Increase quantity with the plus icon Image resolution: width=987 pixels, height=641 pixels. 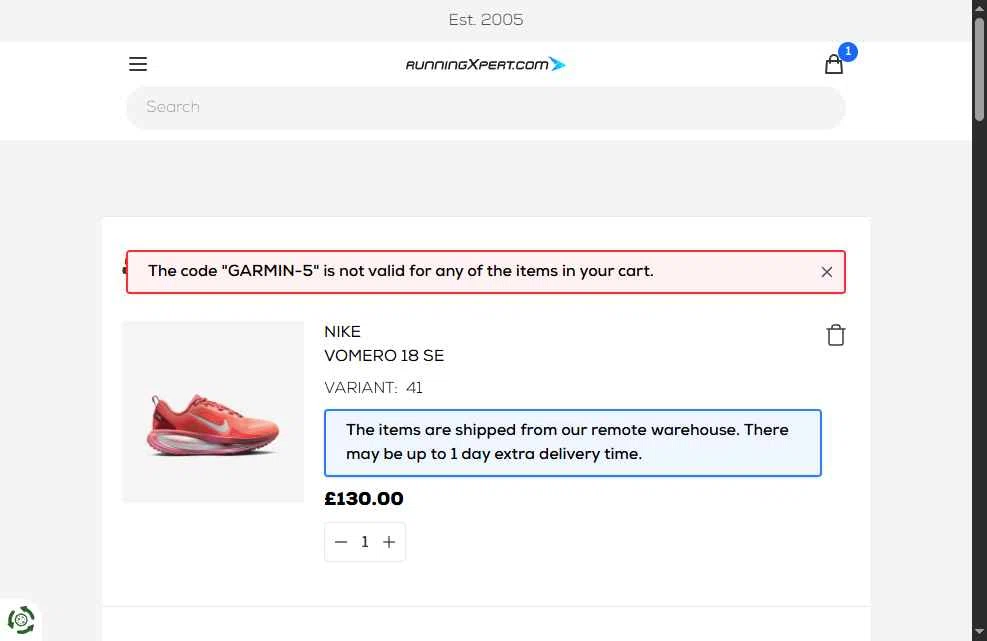[389, 542]
